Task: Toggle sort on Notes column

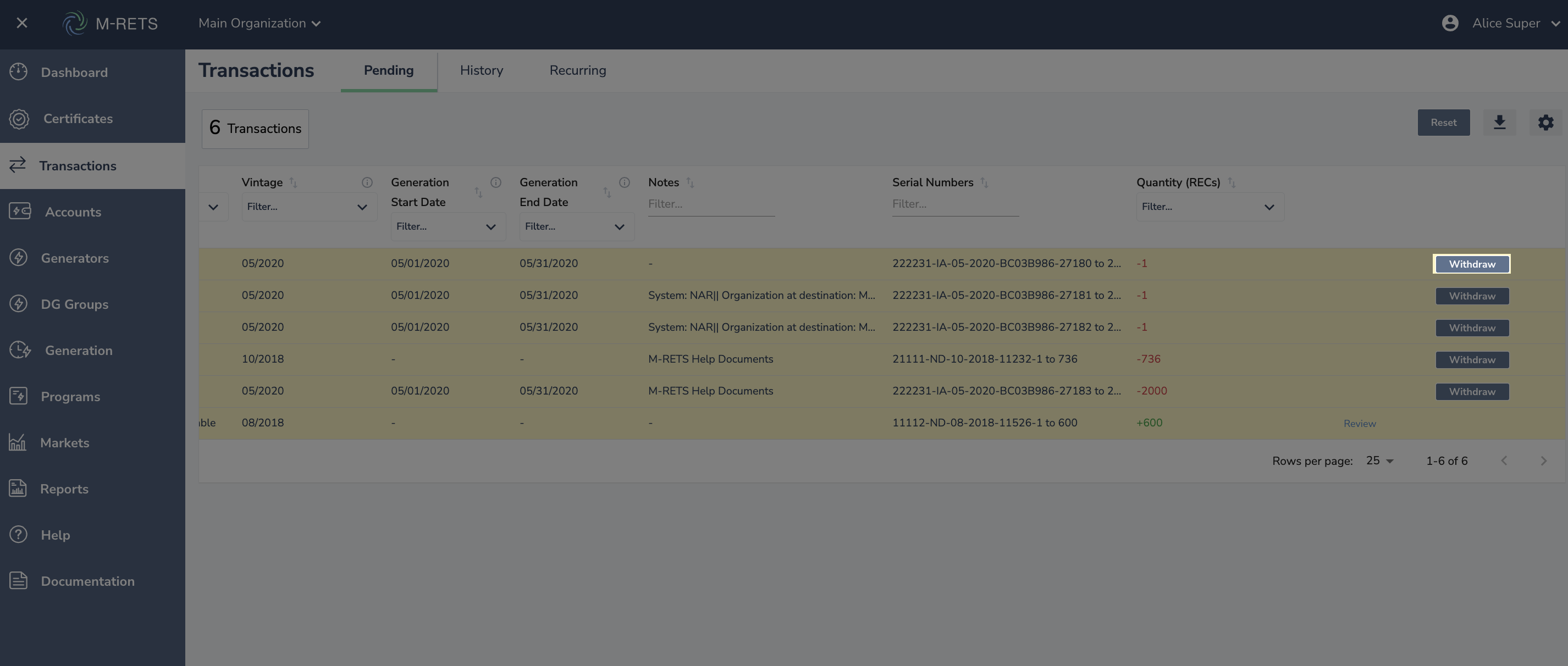Action: (x=691, y=182)
